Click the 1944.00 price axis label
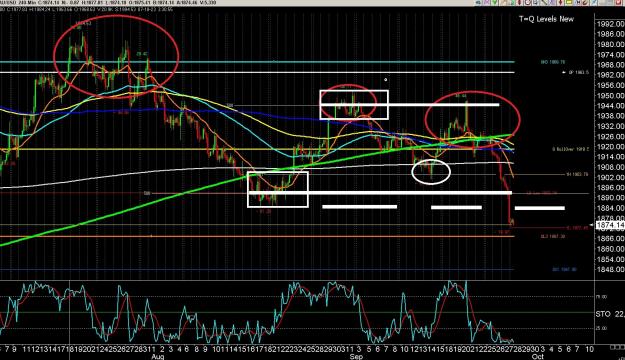The width and height of the screenshot is (625, 360). click(x=610, y=106)
